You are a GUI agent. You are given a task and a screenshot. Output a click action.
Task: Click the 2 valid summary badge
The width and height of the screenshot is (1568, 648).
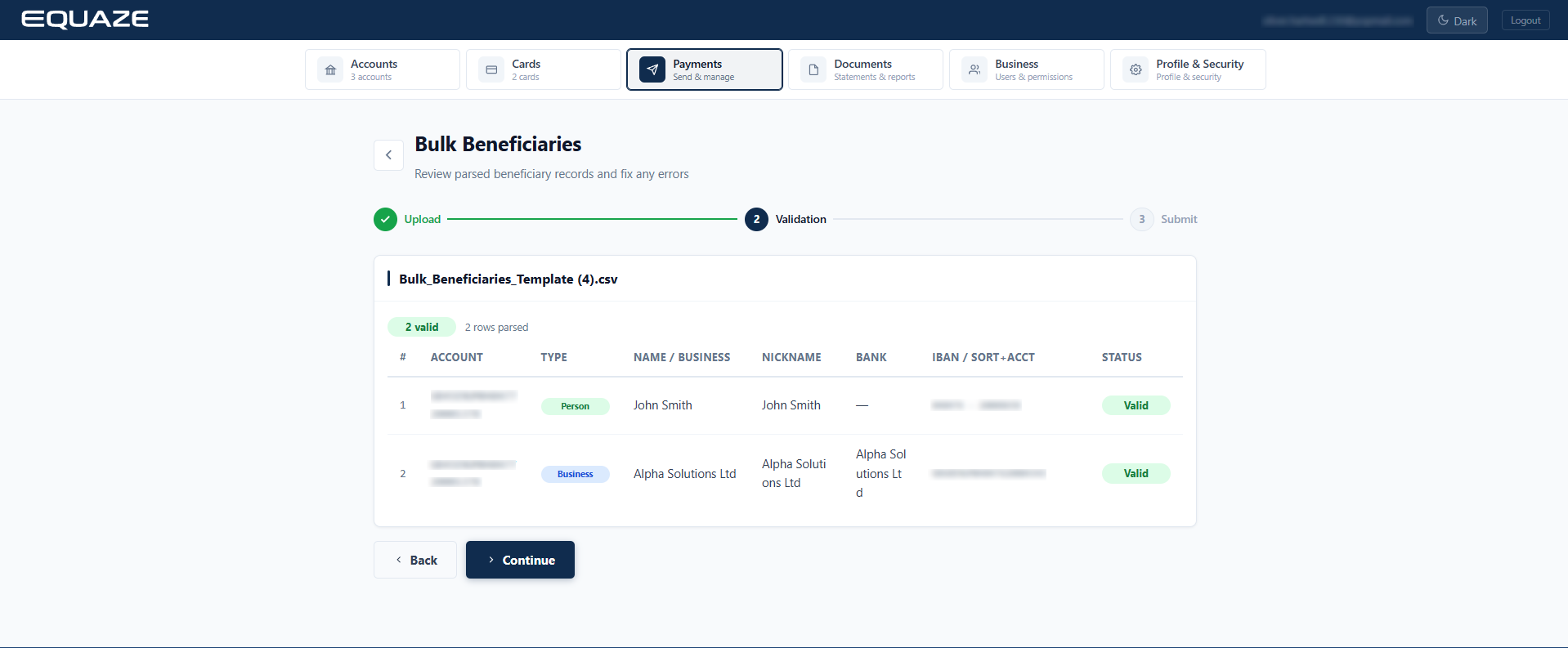pos(422,327)
